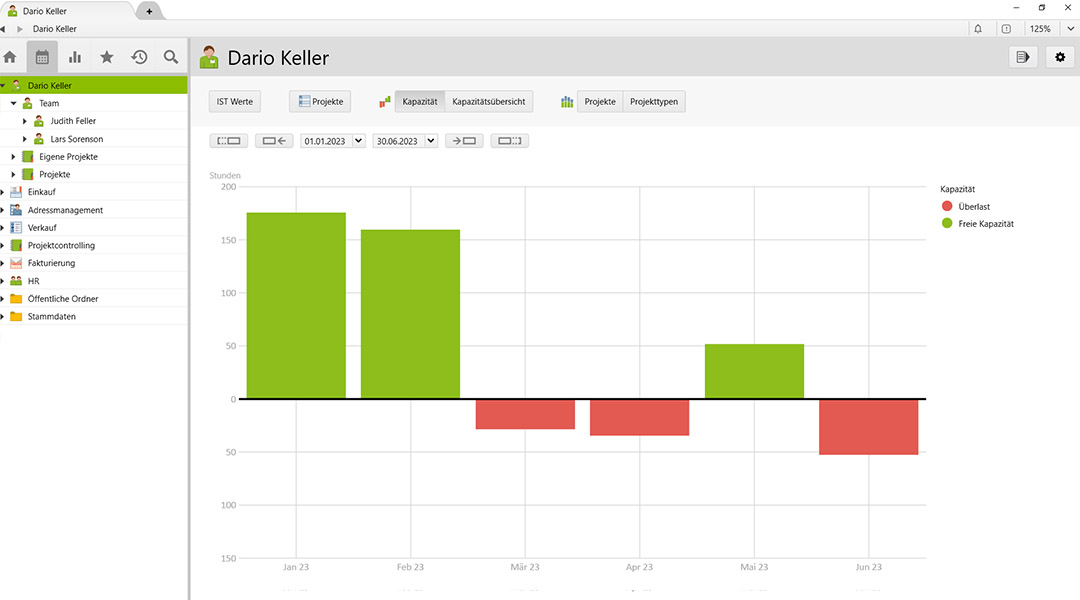1080x600 pixels.
Task: Show favorites with the star icon
Action: pos(107,57)
